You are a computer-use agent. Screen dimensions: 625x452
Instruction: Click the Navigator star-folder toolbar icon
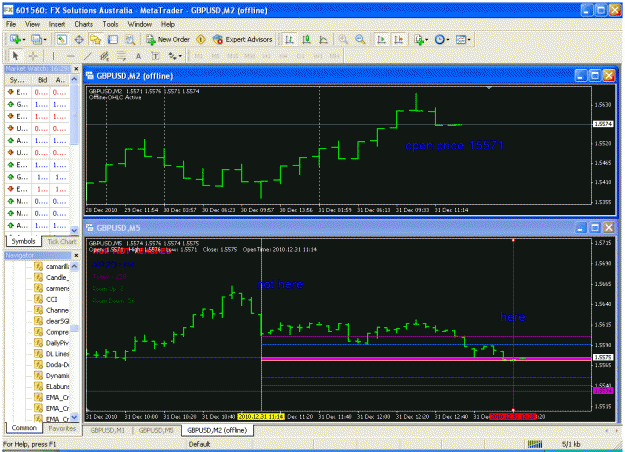point(96,39)
